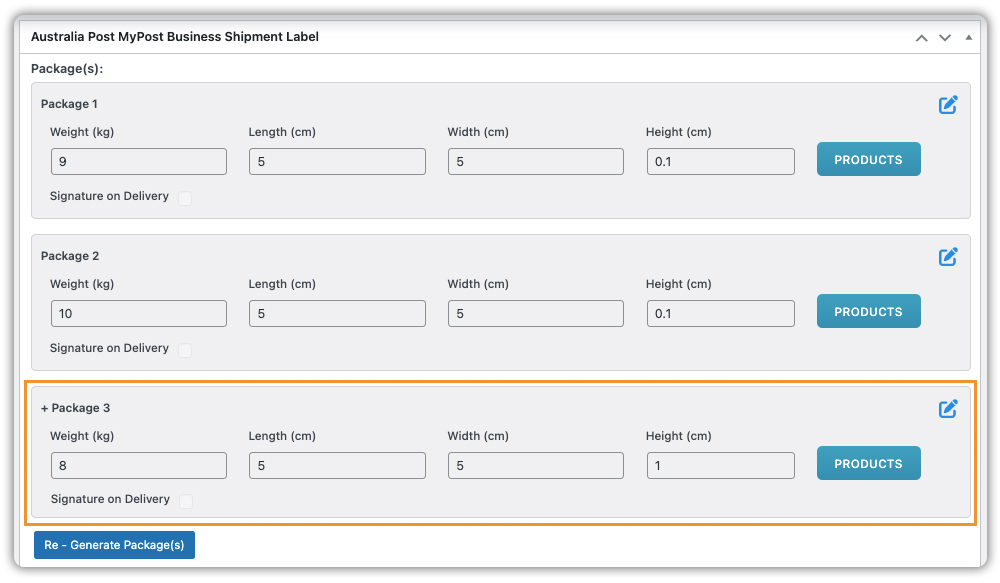Click the Package(s): label

pos(67,69)
